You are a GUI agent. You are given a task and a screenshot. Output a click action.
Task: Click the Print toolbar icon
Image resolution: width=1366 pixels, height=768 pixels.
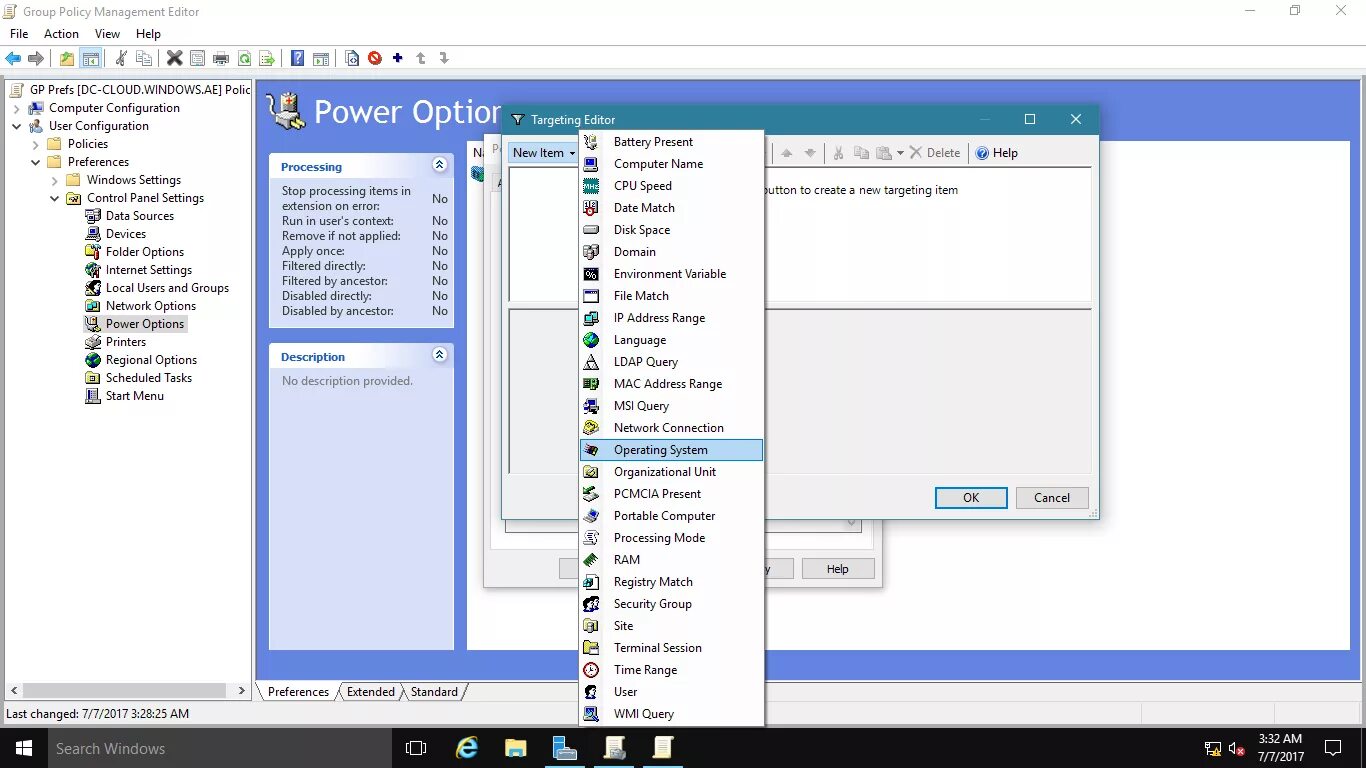[x=221, y=58]
